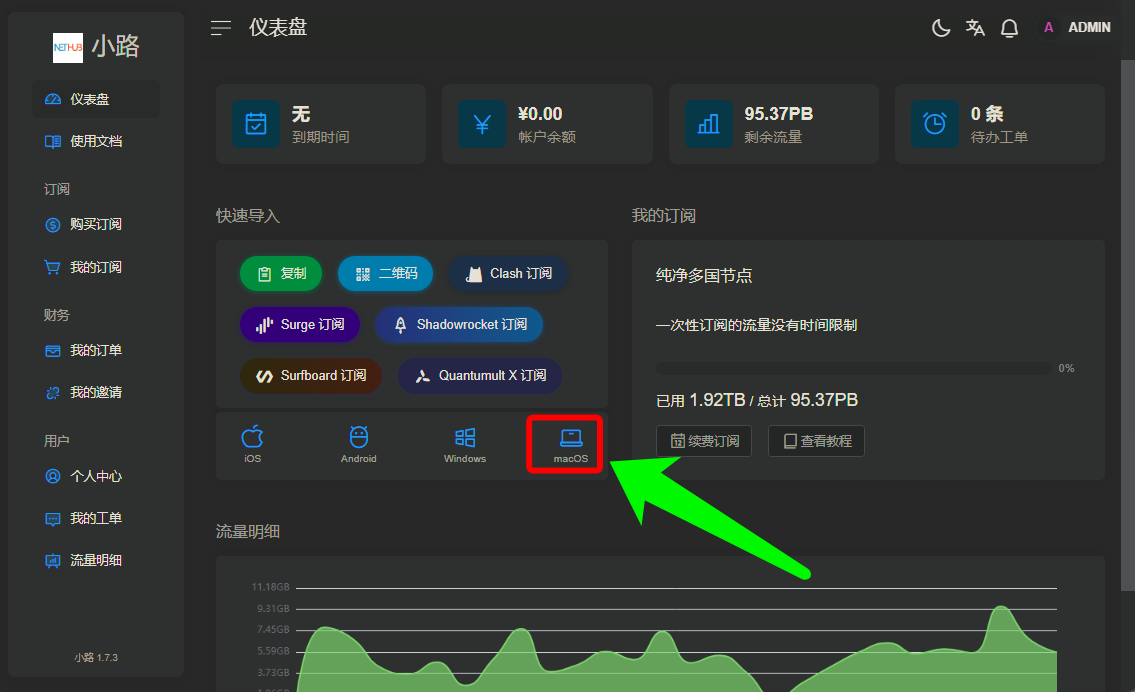Click 续费订阅 renew button

[x=705, y=441]
